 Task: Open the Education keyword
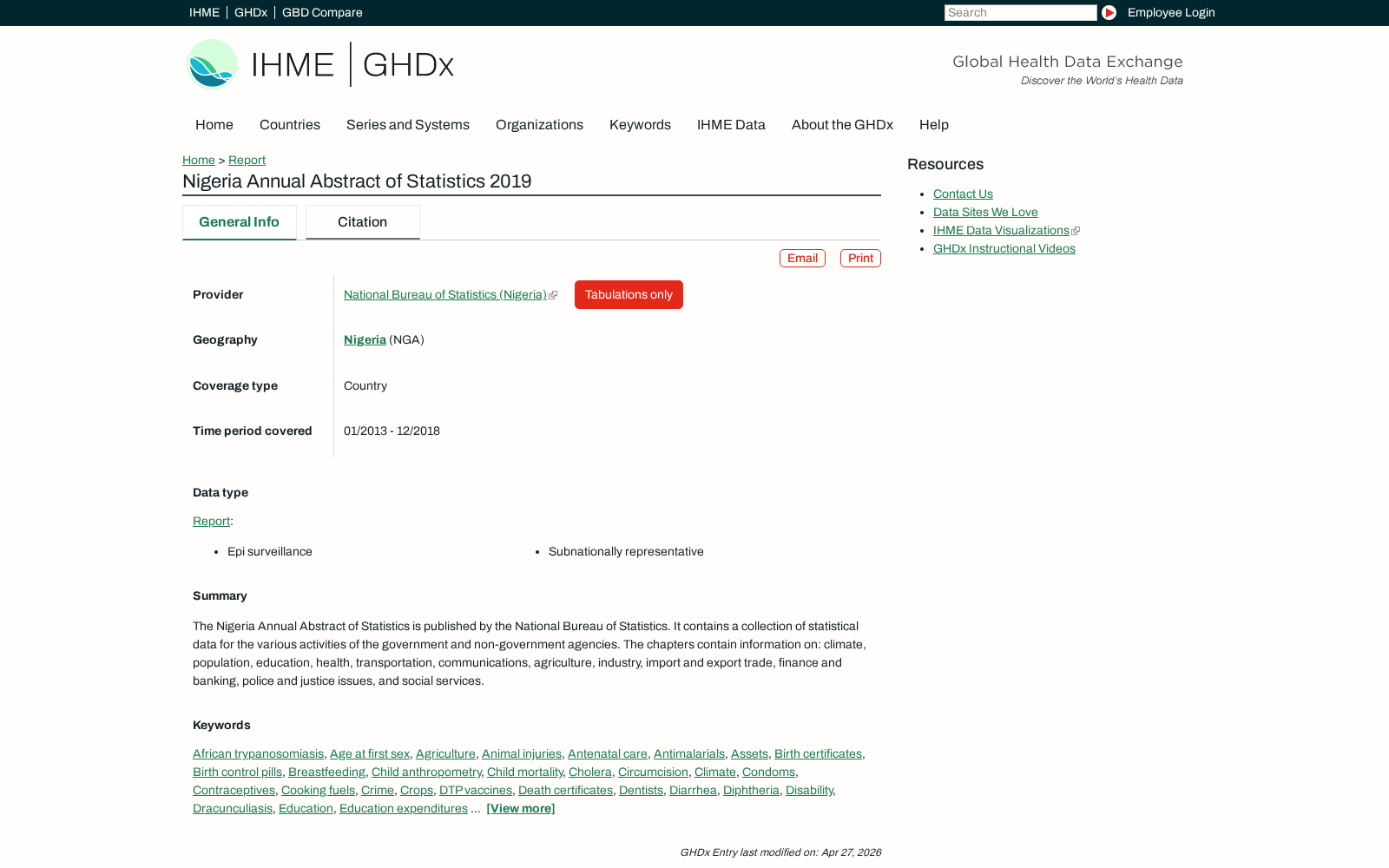[x=306, y=808]
